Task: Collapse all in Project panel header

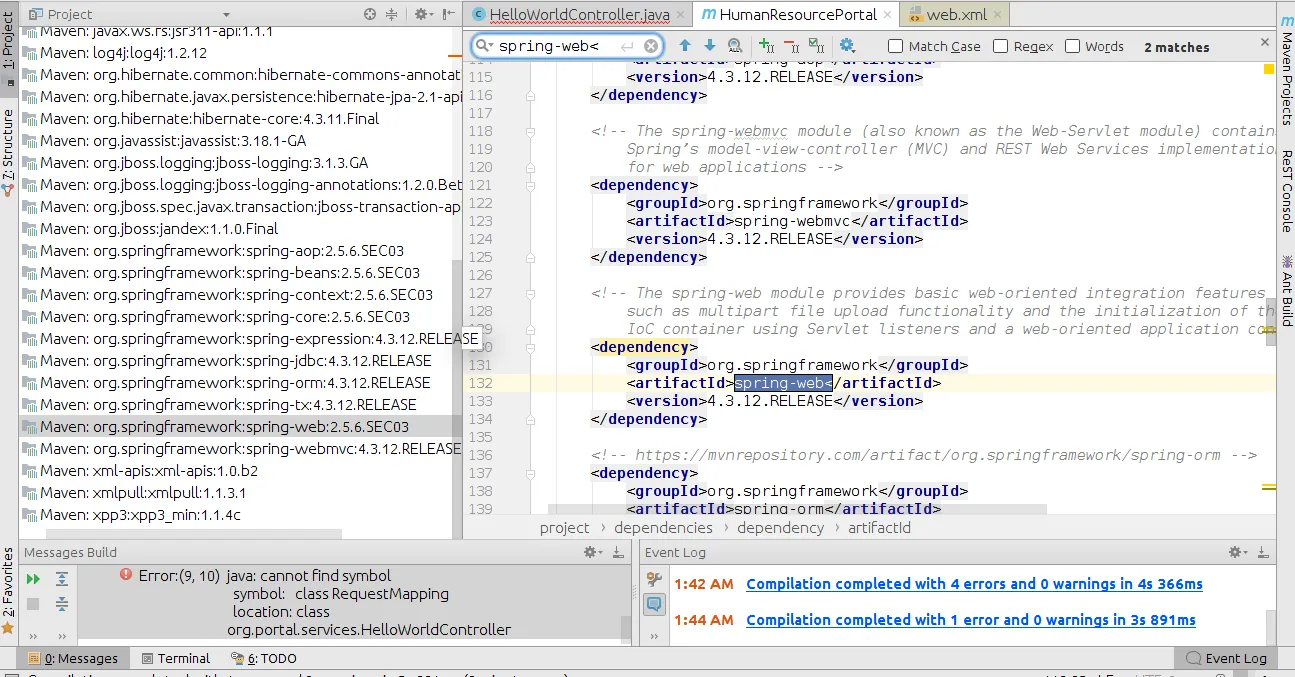Action: [391, 14]
